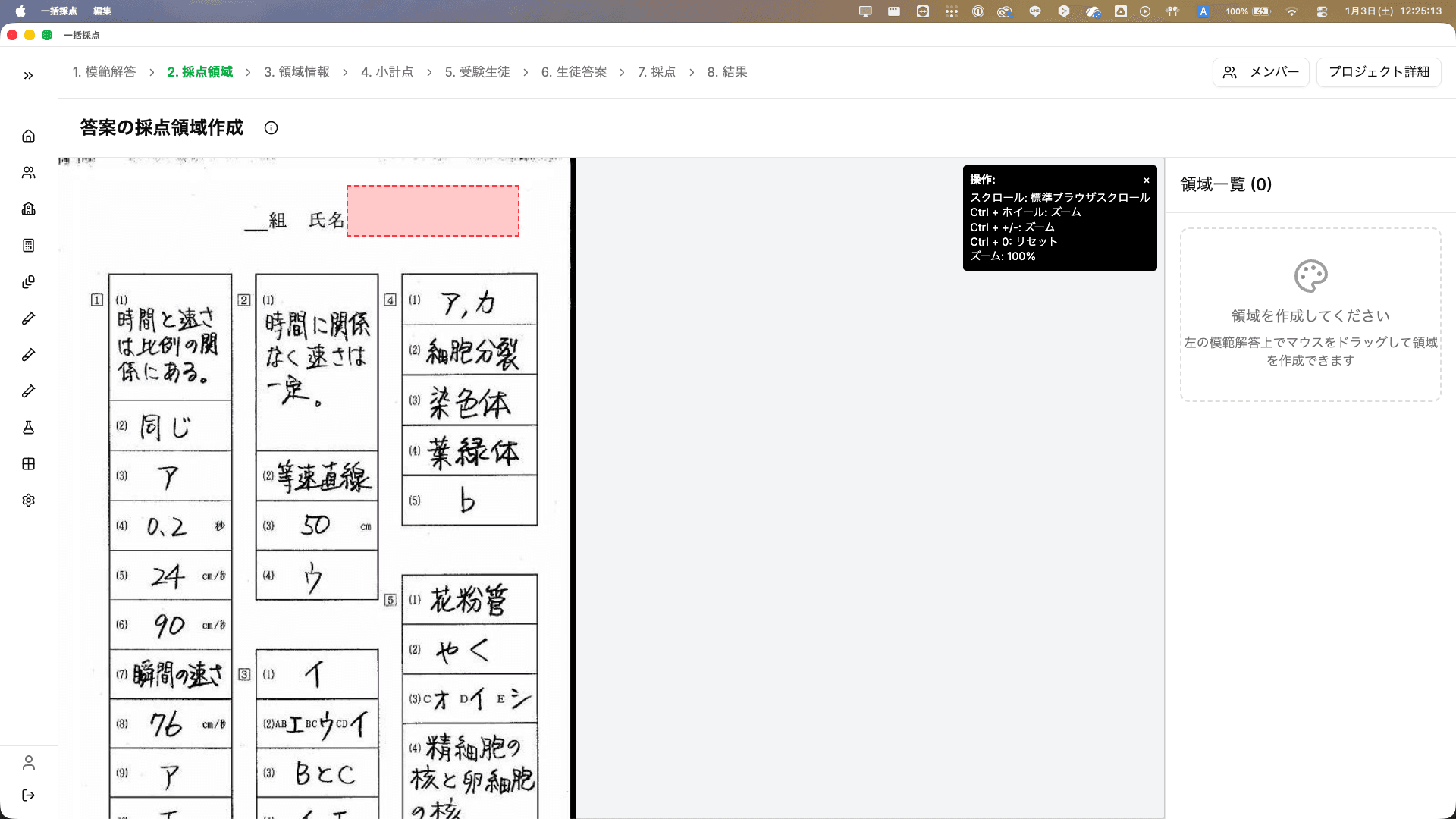Click the TeamViewer icon in the menu bar
The image size is (1456, 819).
coord(923,11)
